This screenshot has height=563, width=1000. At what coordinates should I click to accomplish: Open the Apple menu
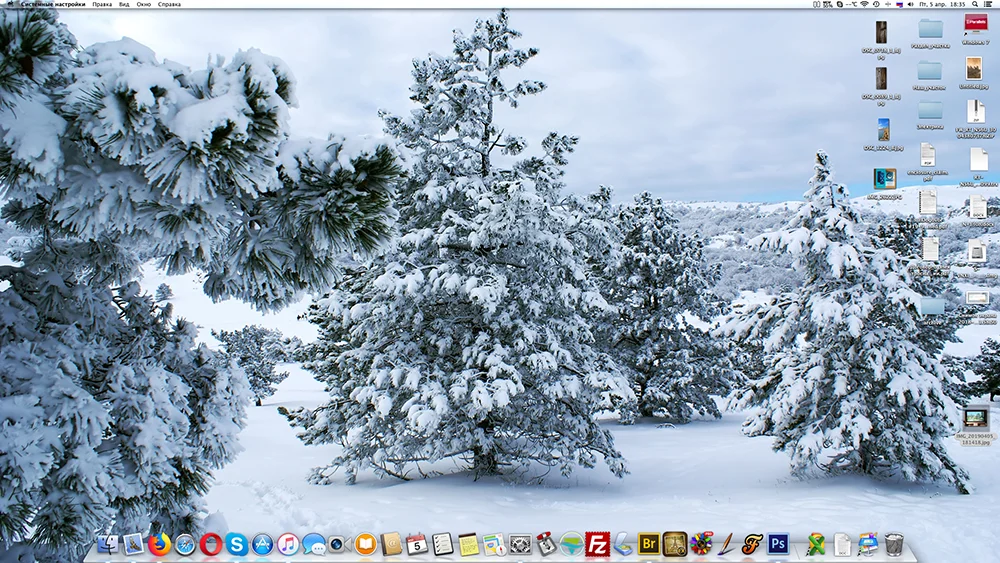tap(10, 4)
